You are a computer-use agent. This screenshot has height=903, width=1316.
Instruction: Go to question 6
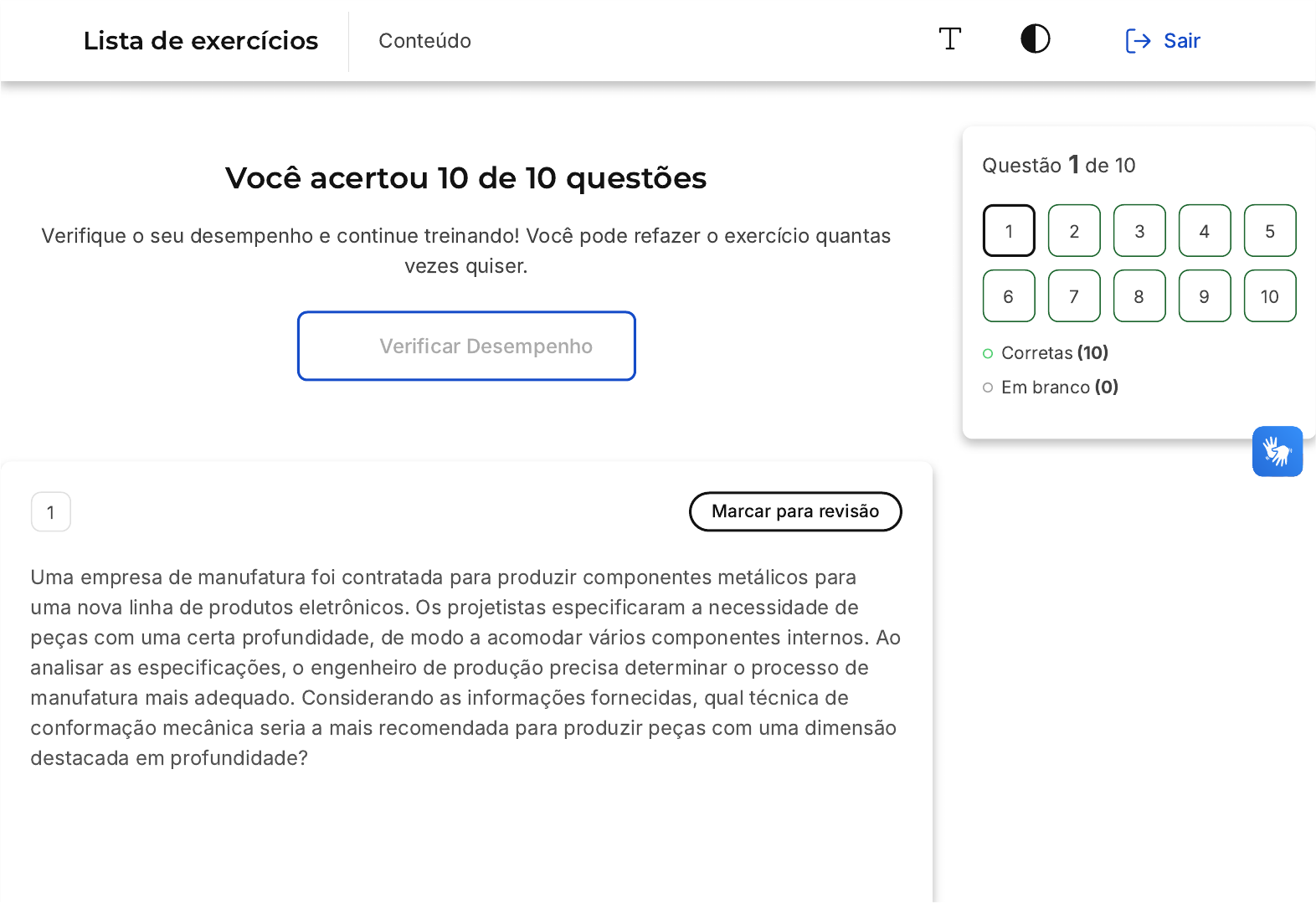click(x=1009, y=296)
